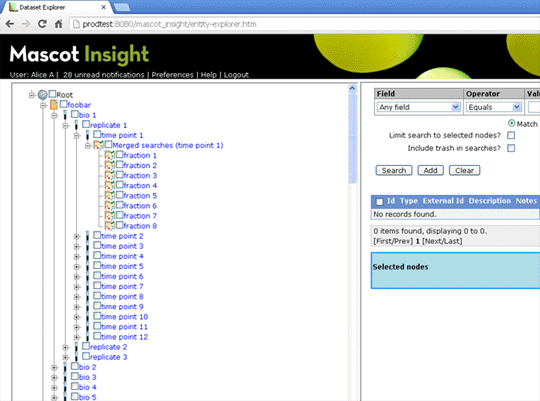Click the Merged searches node icon
540x401 pixels.
pos(98,145)
